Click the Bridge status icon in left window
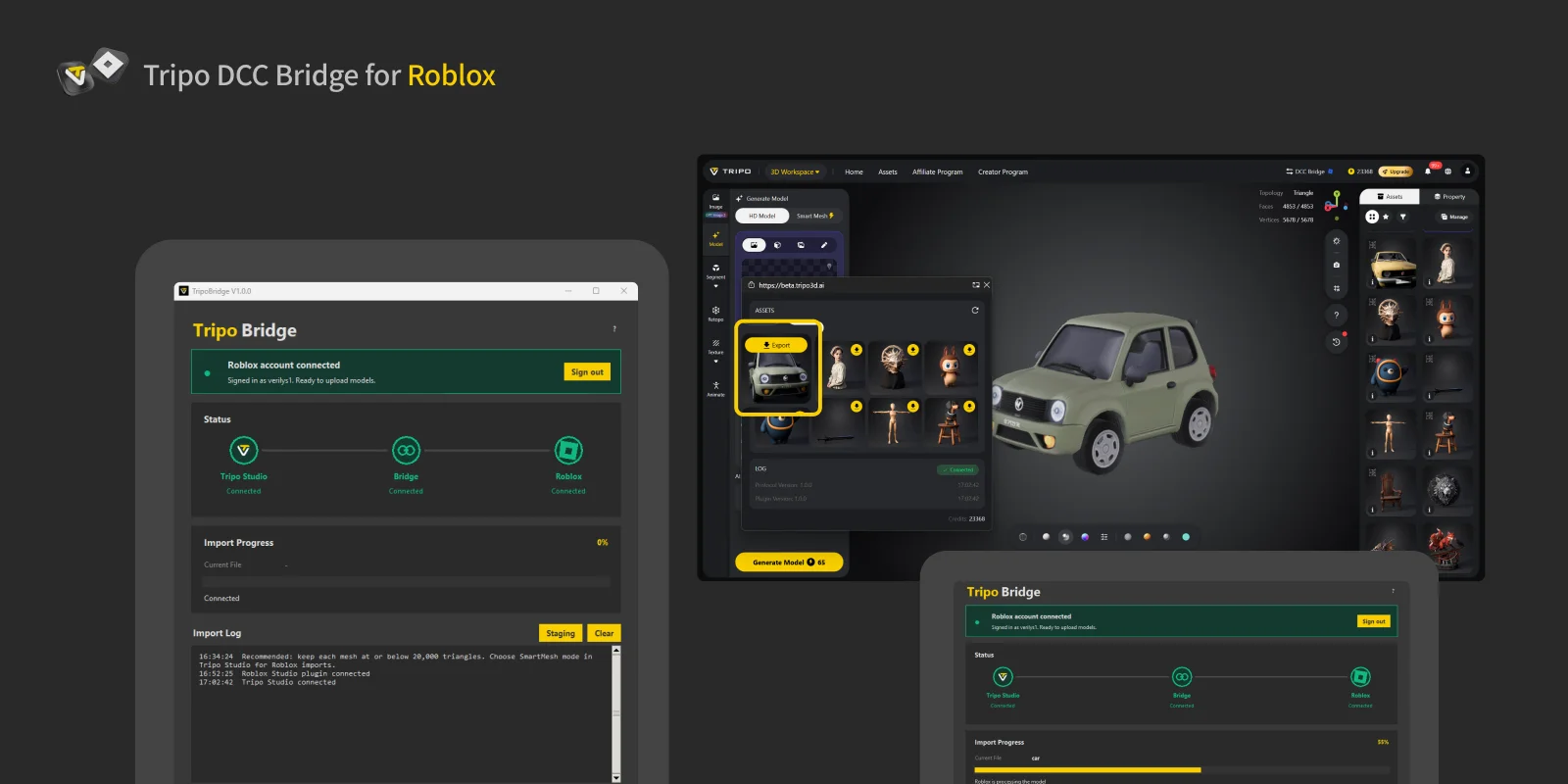The height and width of the screenshot is (784, 1568). pyautogui.click(x=406, y=451)
